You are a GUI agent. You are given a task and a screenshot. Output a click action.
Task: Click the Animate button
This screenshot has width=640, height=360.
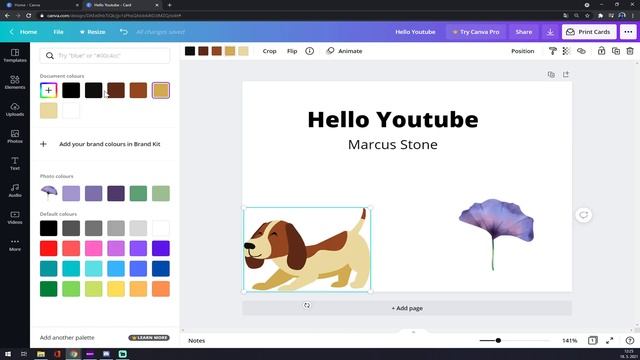[x=344, y=51]
